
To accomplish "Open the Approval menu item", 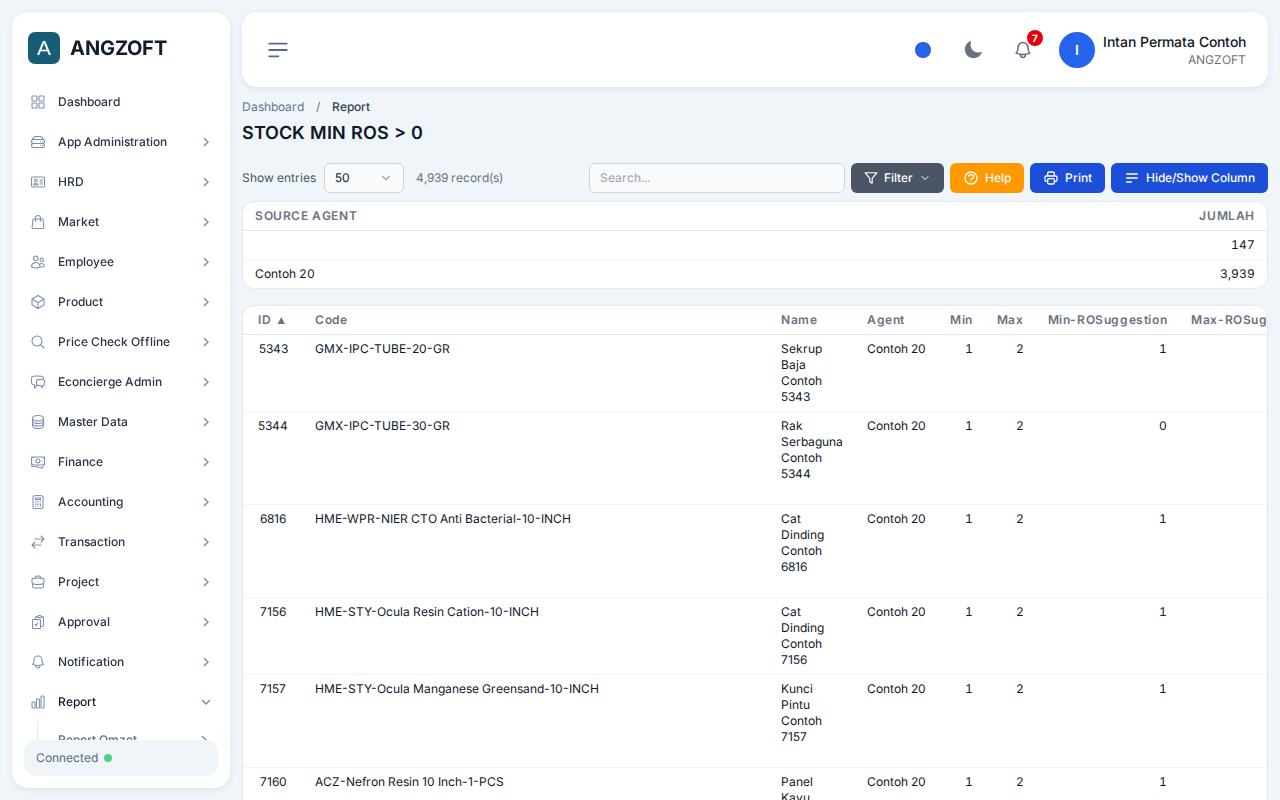I will click(121, 622).
